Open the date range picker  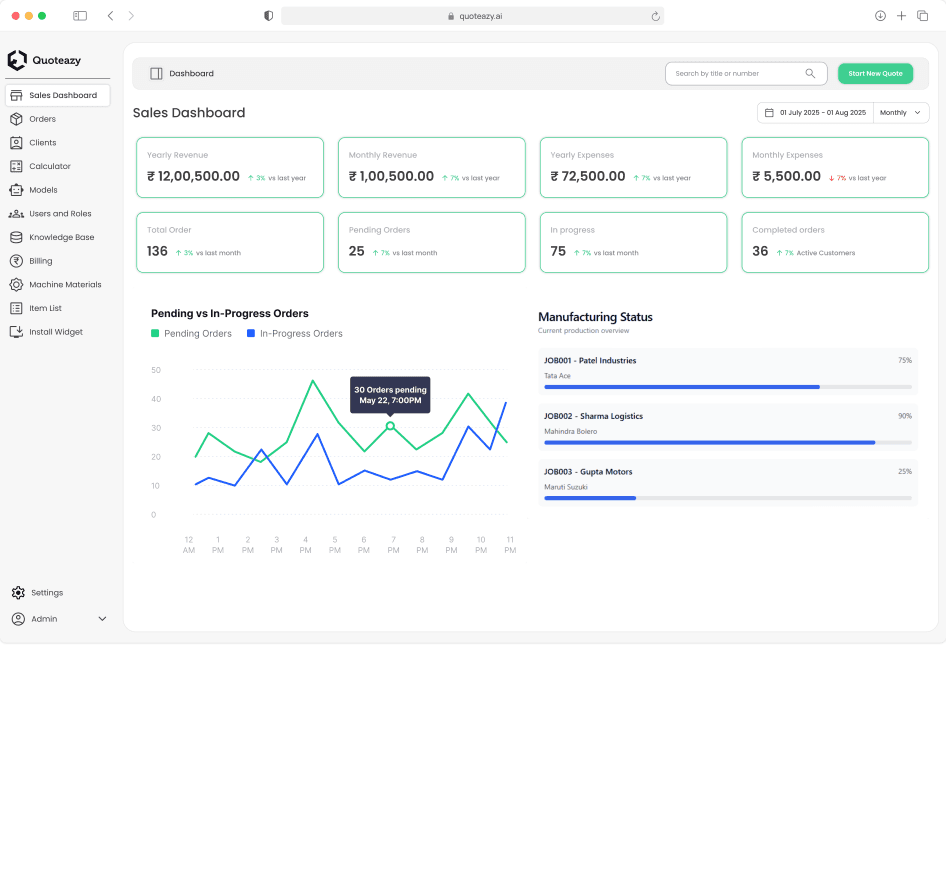[815, 113]
